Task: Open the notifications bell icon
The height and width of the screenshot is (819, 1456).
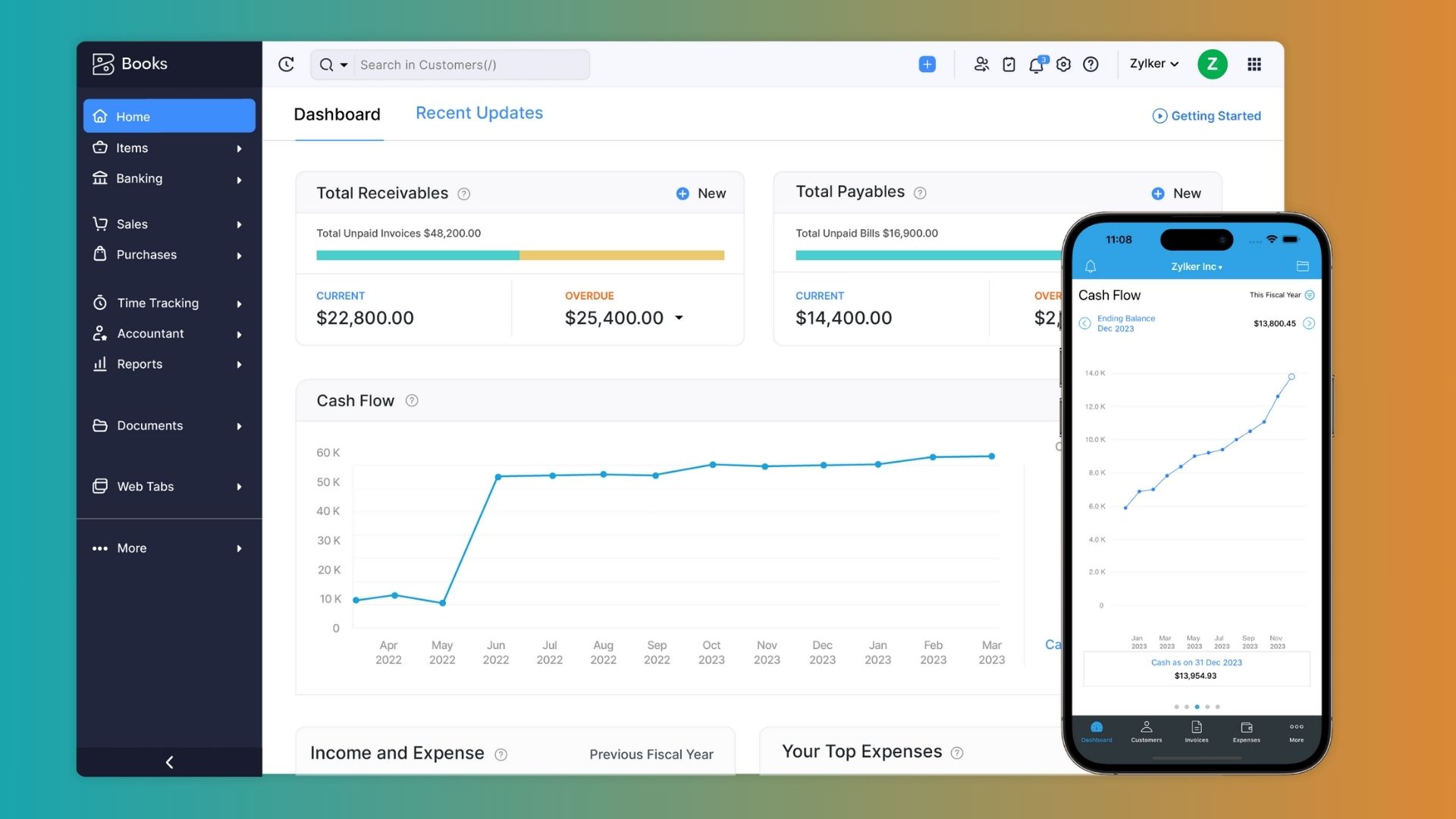Action: point(1036,65)
